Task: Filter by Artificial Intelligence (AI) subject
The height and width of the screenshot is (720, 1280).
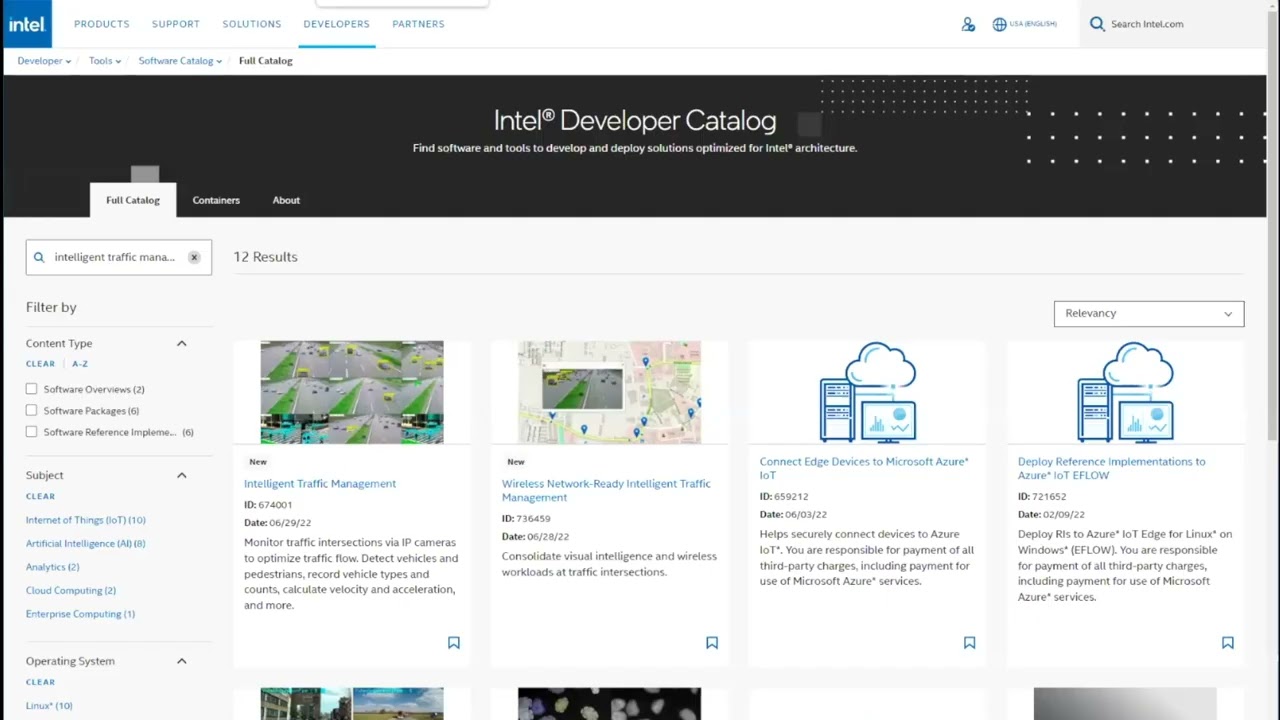Action: 86,543
